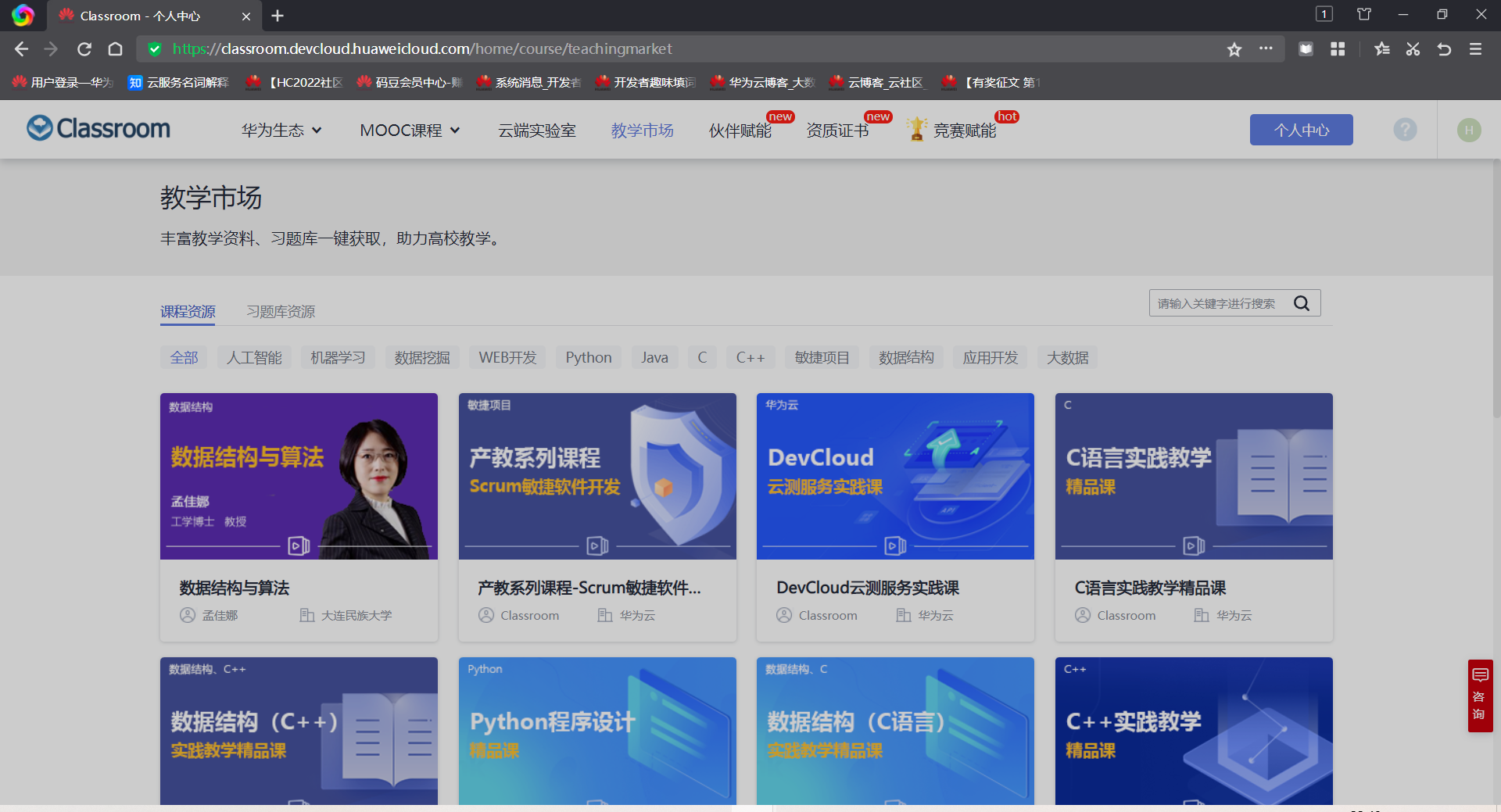
Task: Open the 云服务名词解释 bookmark
Action: coord(179,82)
